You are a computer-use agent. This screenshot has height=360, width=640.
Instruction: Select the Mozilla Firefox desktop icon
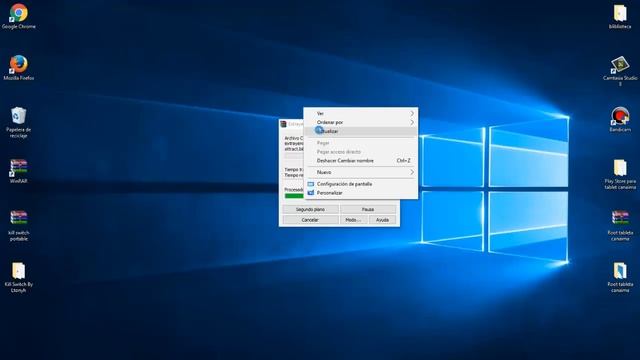[x=18, y=68]
